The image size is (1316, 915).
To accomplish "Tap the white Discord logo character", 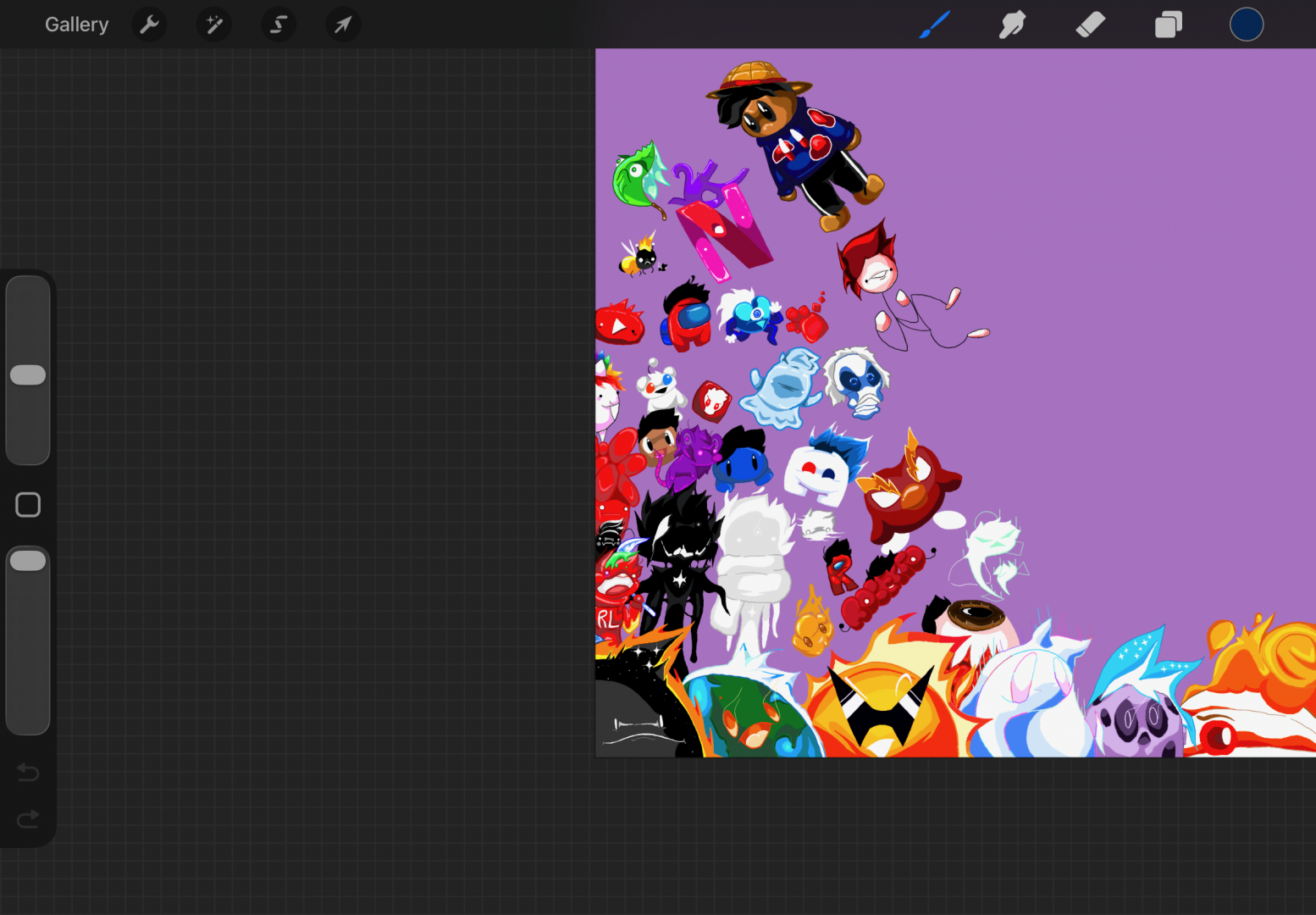I will coord(816,472).
